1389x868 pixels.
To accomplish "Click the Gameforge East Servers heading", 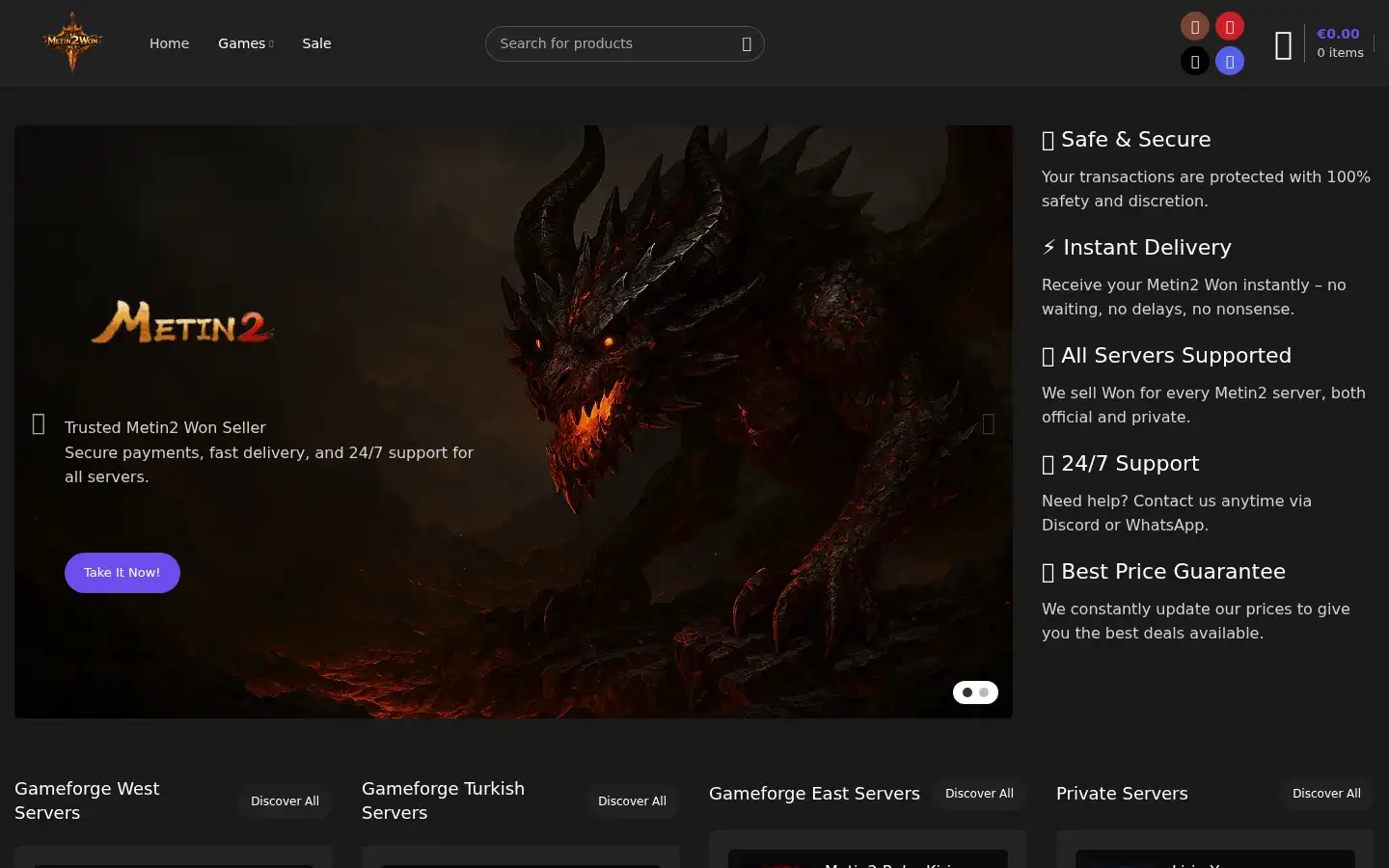I will coord(814,794).
